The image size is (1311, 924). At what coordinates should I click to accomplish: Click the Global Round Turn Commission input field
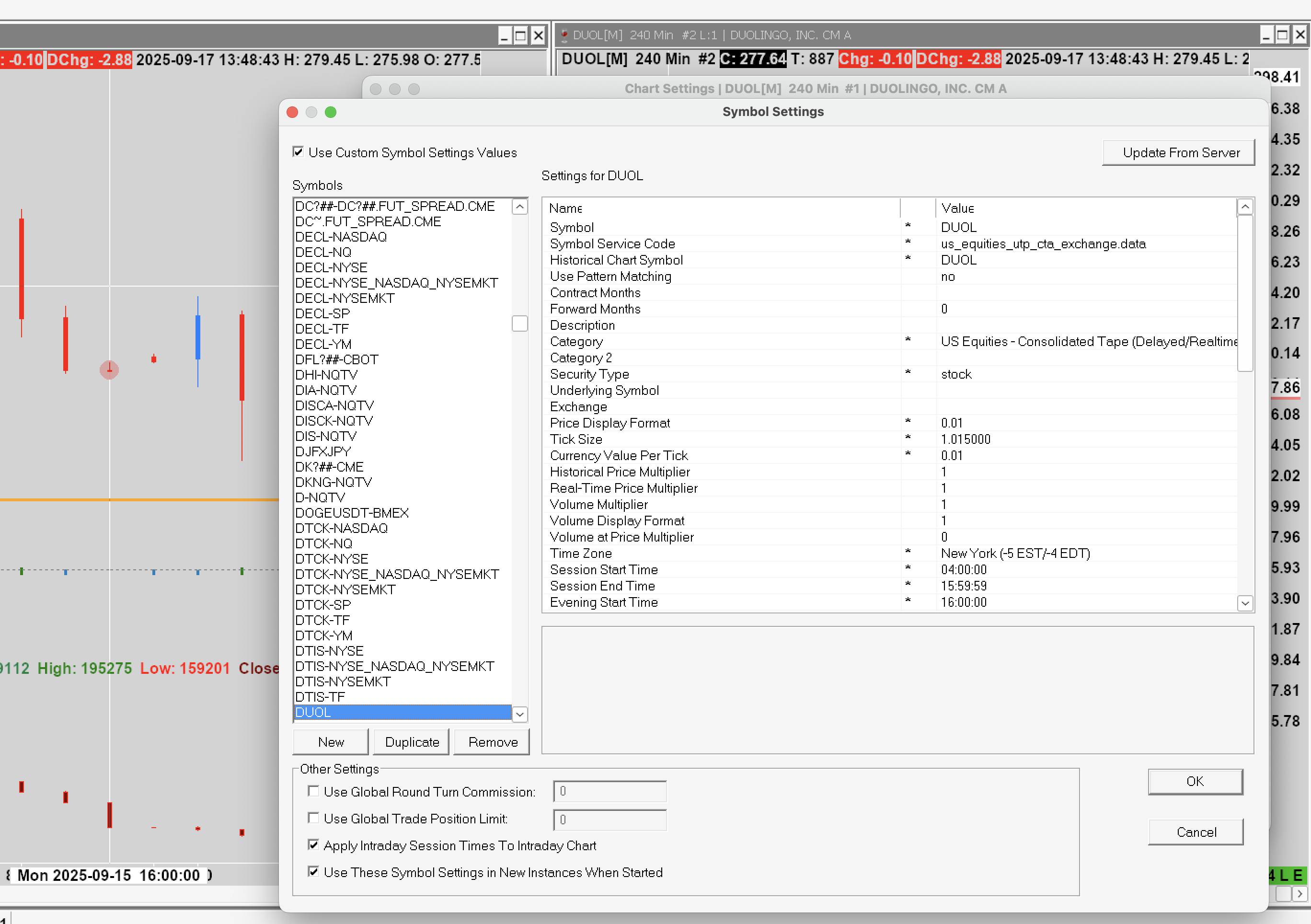609,792
